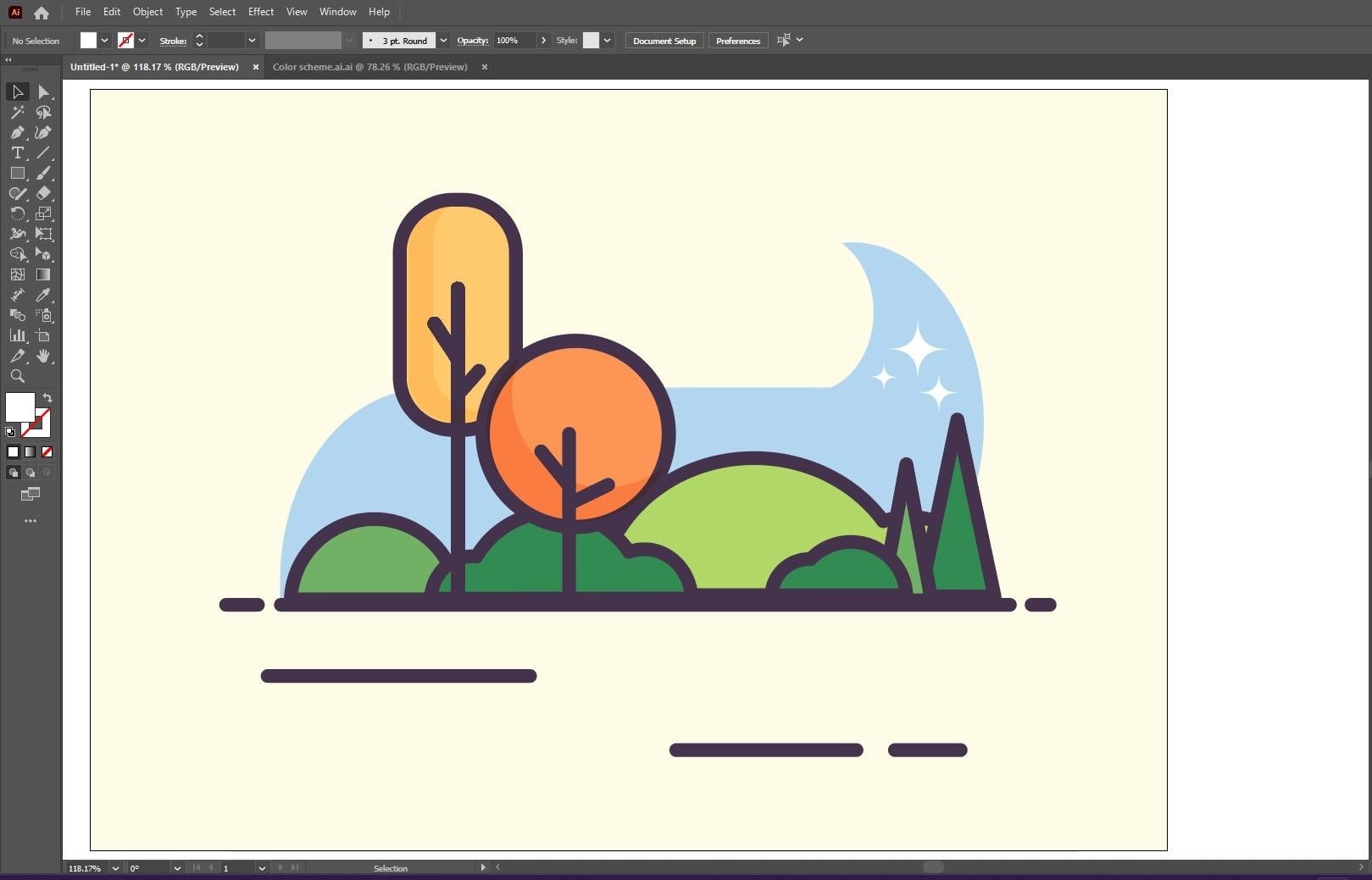Click the Document Setup button
Image resolution: width=1372 pixels, height=880 pixels.
click(x=664, y=41)
